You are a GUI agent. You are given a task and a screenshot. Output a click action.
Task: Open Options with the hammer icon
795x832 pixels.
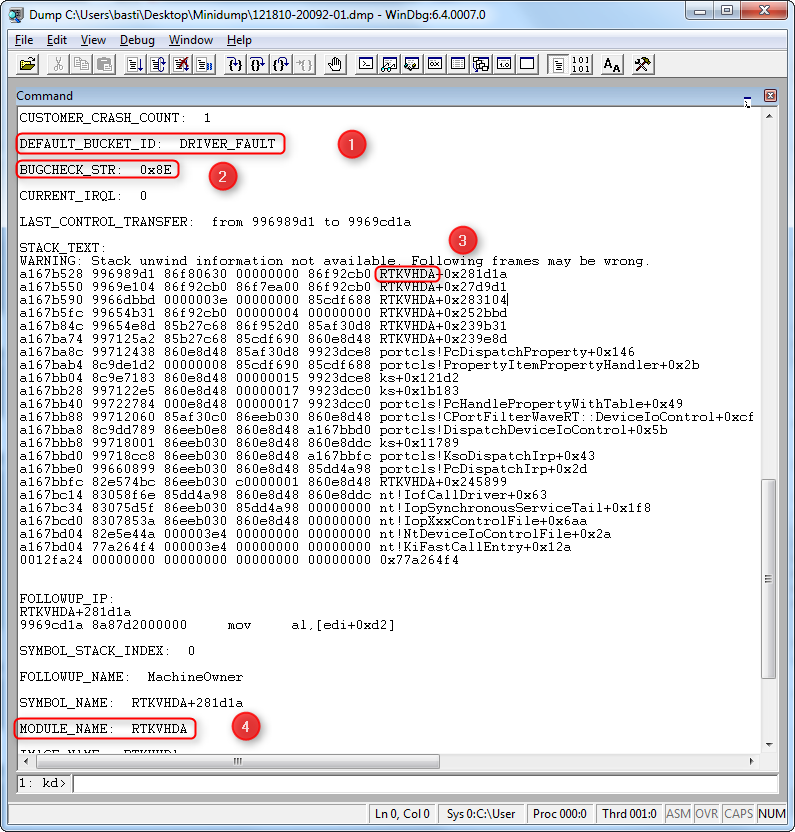[642, 64]
